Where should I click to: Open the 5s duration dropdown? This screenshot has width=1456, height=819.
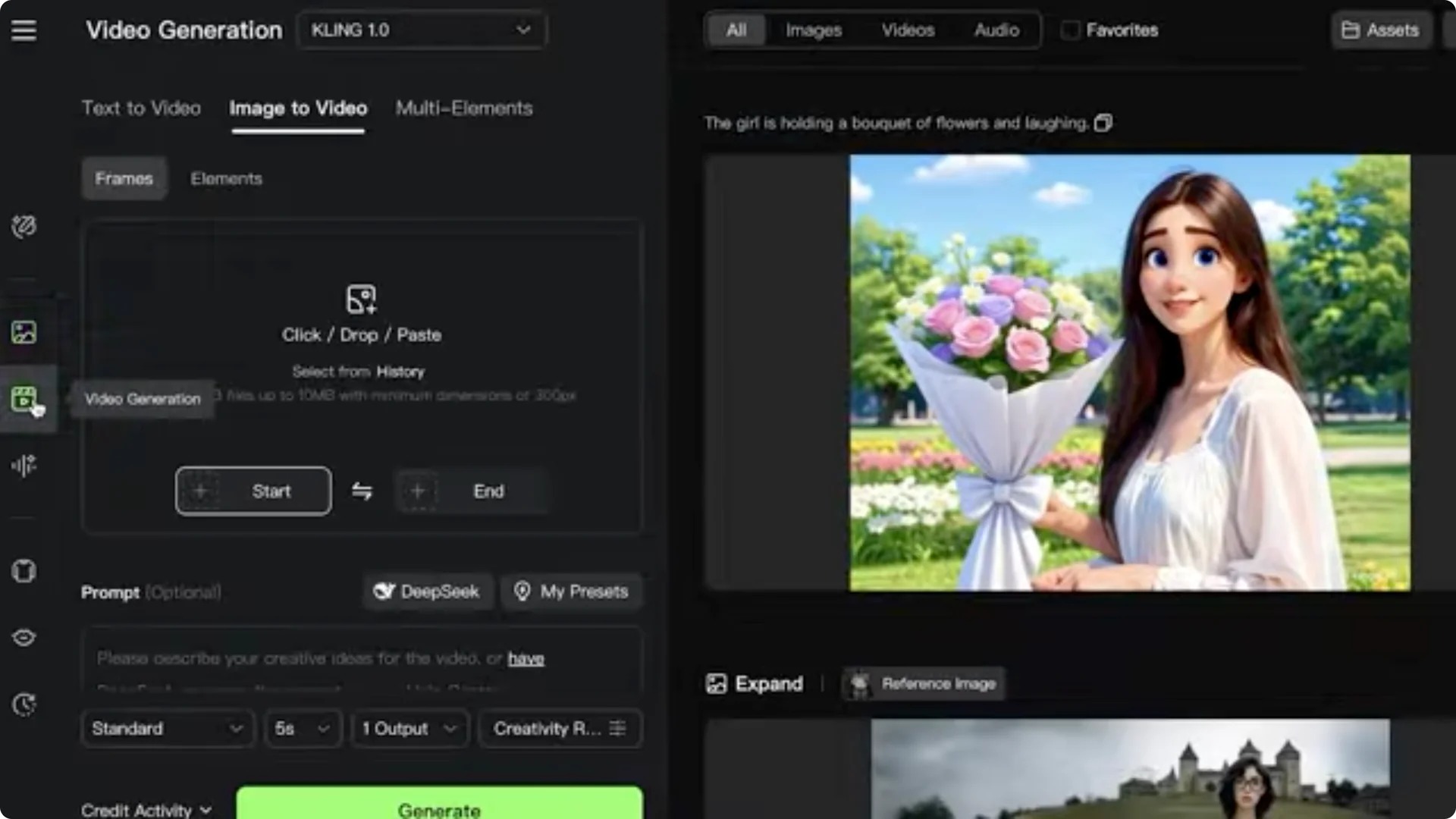pos(302,729)
